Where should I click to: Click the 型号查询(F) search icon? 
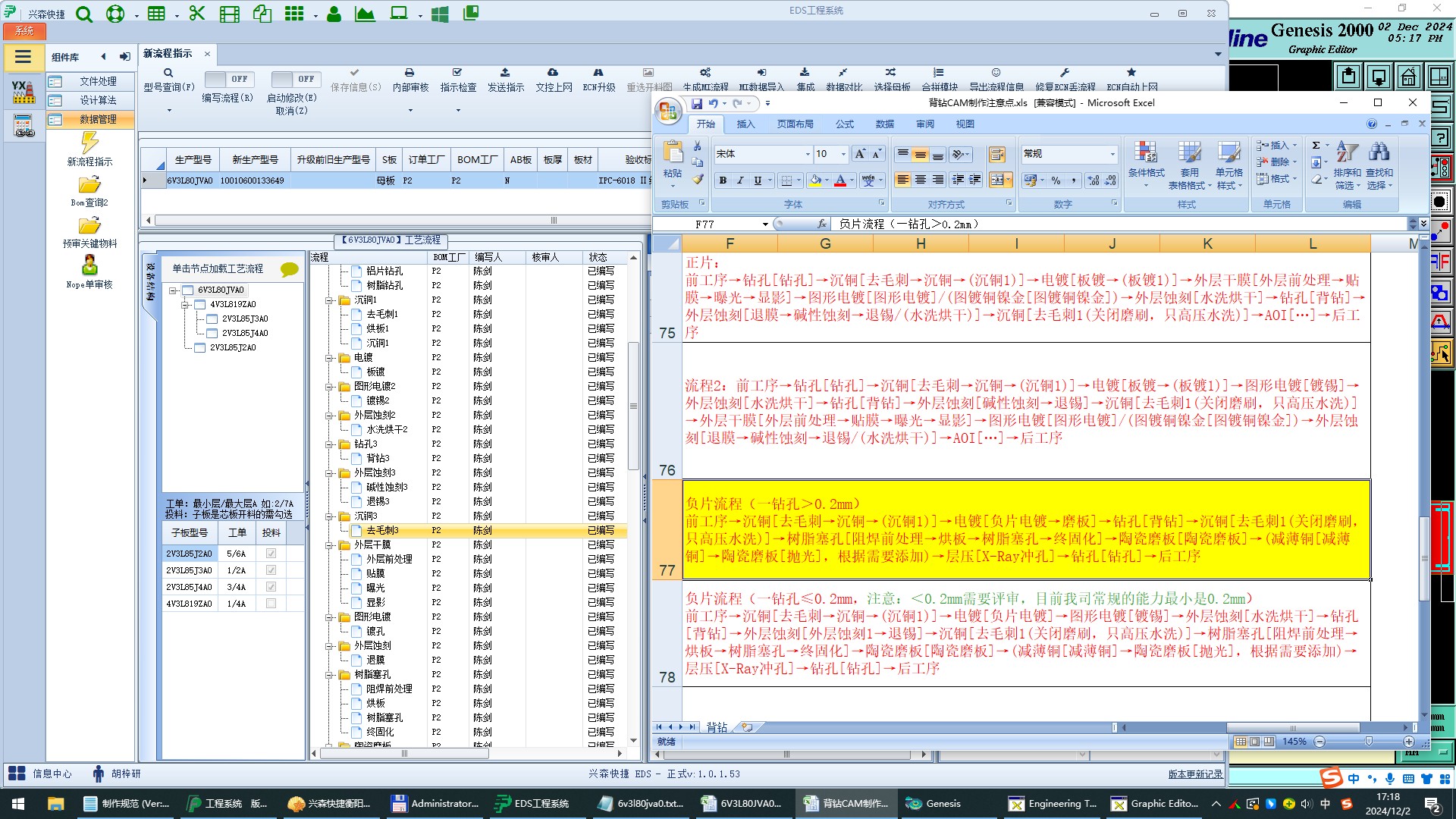[168, 73]
